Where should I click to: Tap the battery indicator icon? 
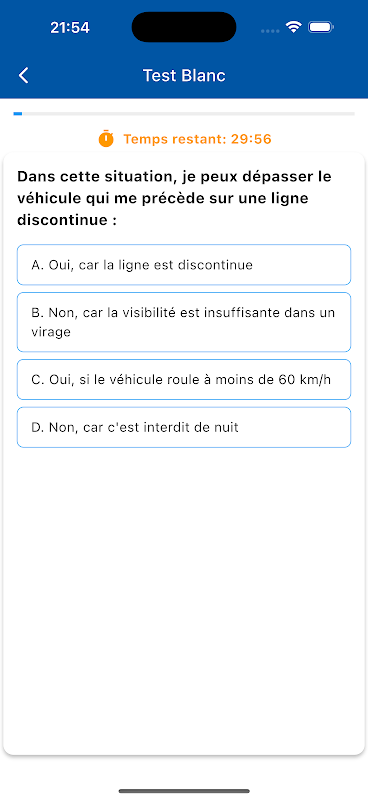point(321,27)
